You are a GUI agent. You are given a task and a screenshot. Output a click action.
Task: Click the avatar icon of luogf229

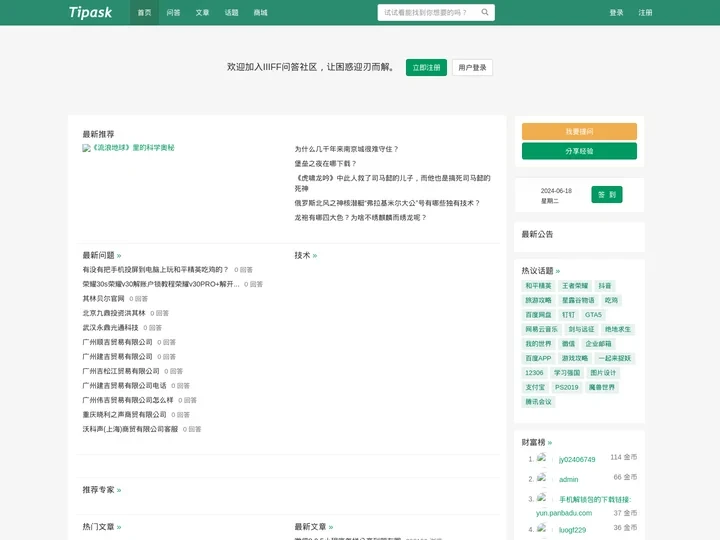click(542, 529)
